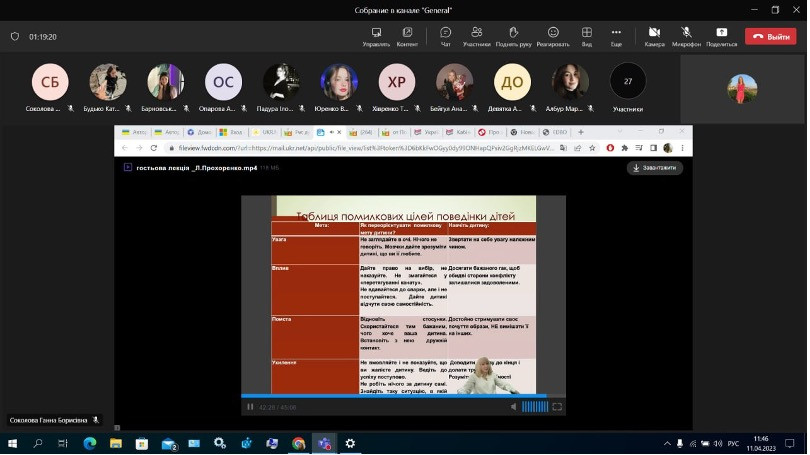
Task: Unmute the Микрофон (Microphone)
Action: click(x=686, y=33)
